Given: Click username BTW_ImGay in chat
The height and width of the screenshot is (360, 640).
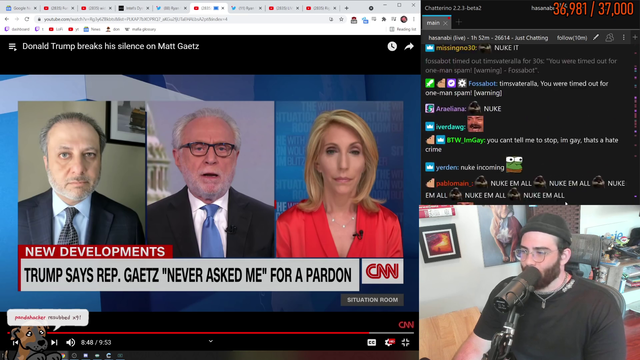Looking at the screenshot, I should click(x=466, y=140).
